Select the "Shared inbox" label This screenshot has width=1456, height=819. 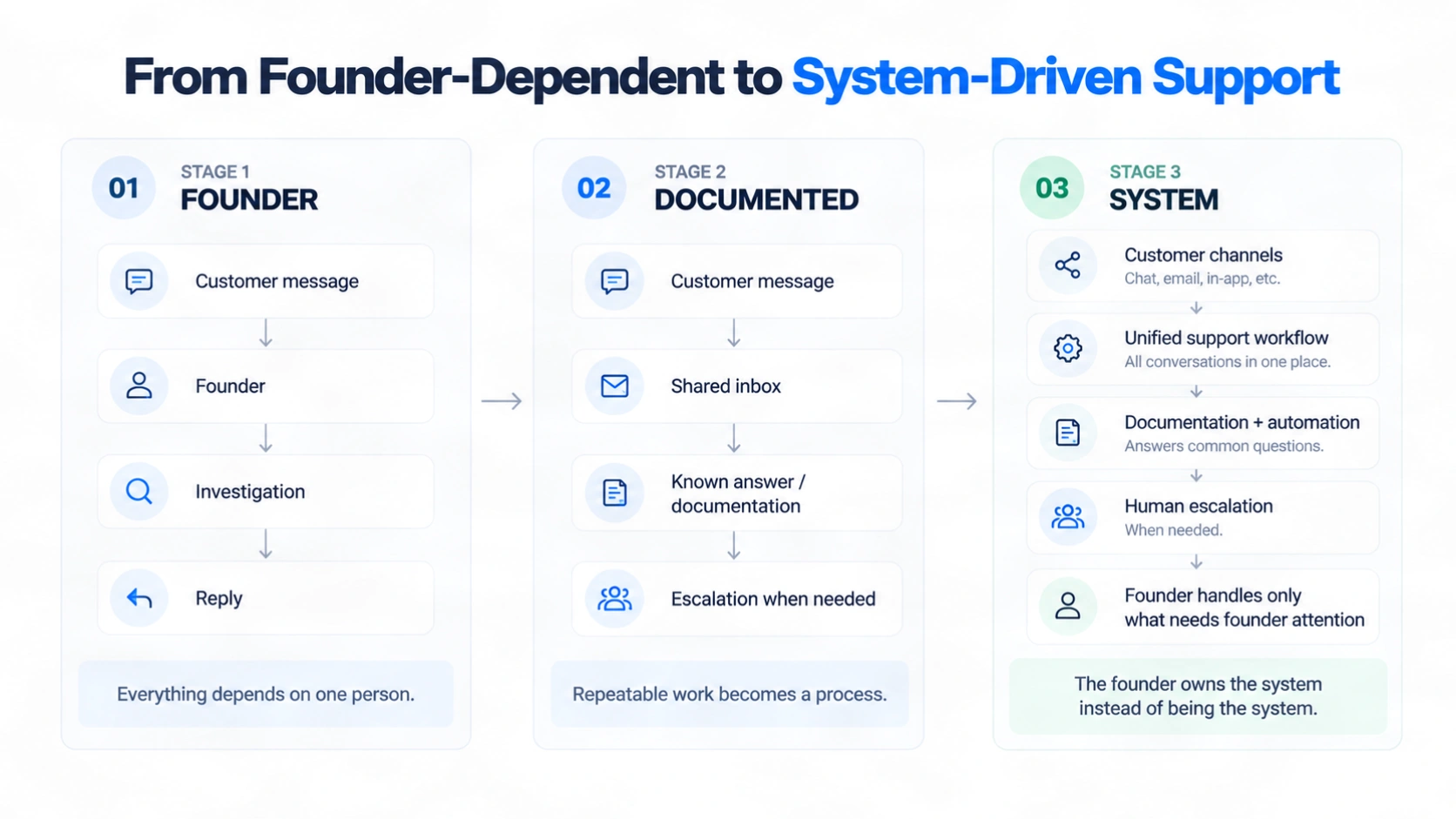pos(725,386)
